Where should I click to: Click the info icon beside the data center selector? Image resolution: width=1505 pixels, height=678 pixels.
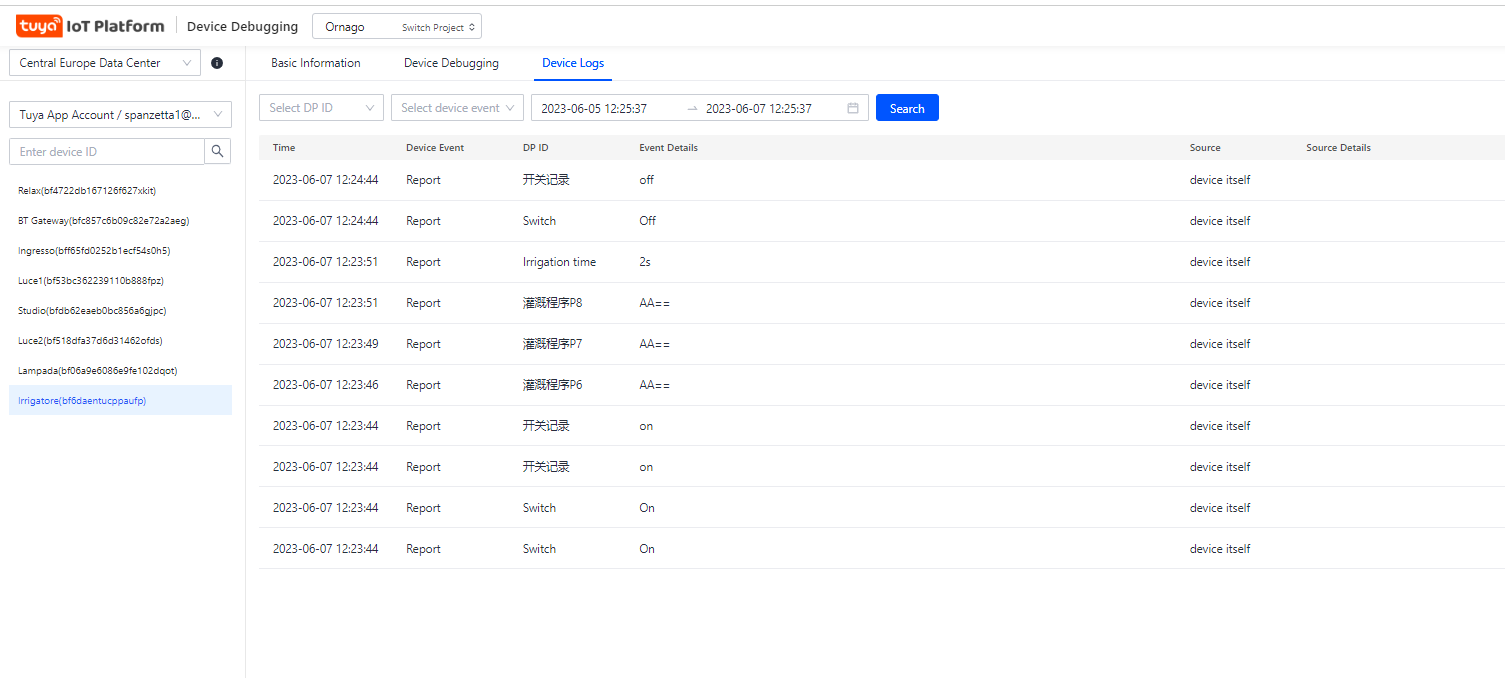pos(217,62)
